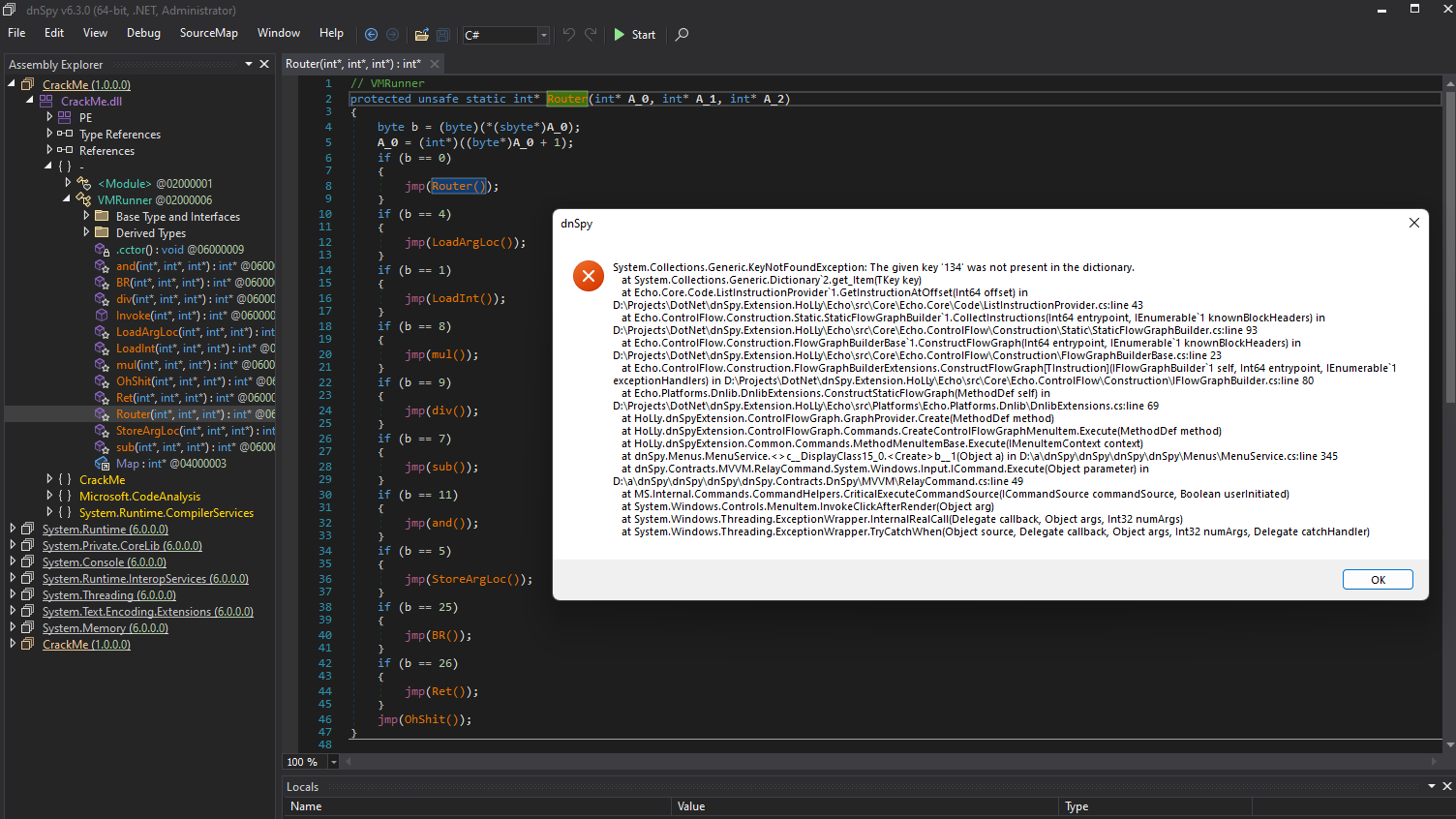1456x819 pixels.
Task: Collapse the VMRunner type node
Action: coord(68,199)
